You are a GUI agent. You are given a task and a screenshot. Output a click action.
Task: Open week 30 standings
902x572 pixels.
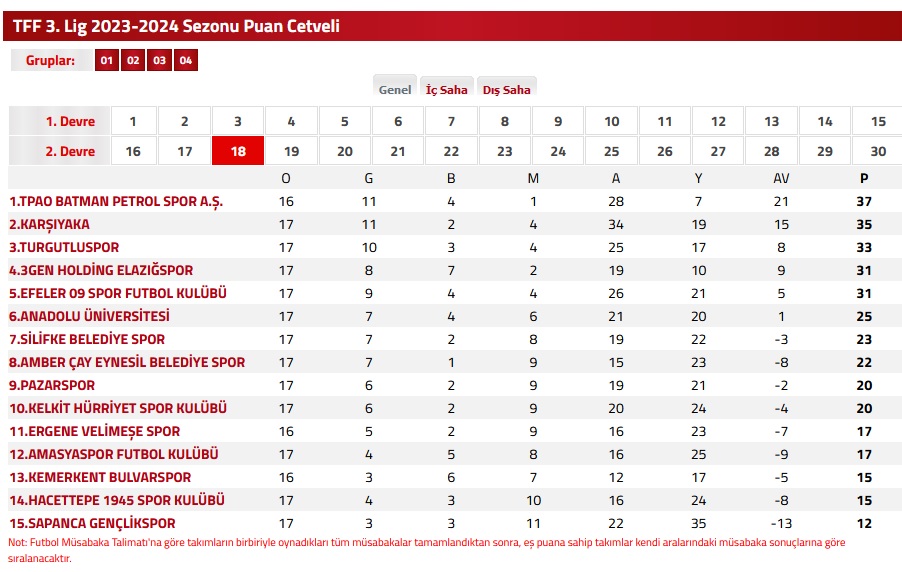878,152
